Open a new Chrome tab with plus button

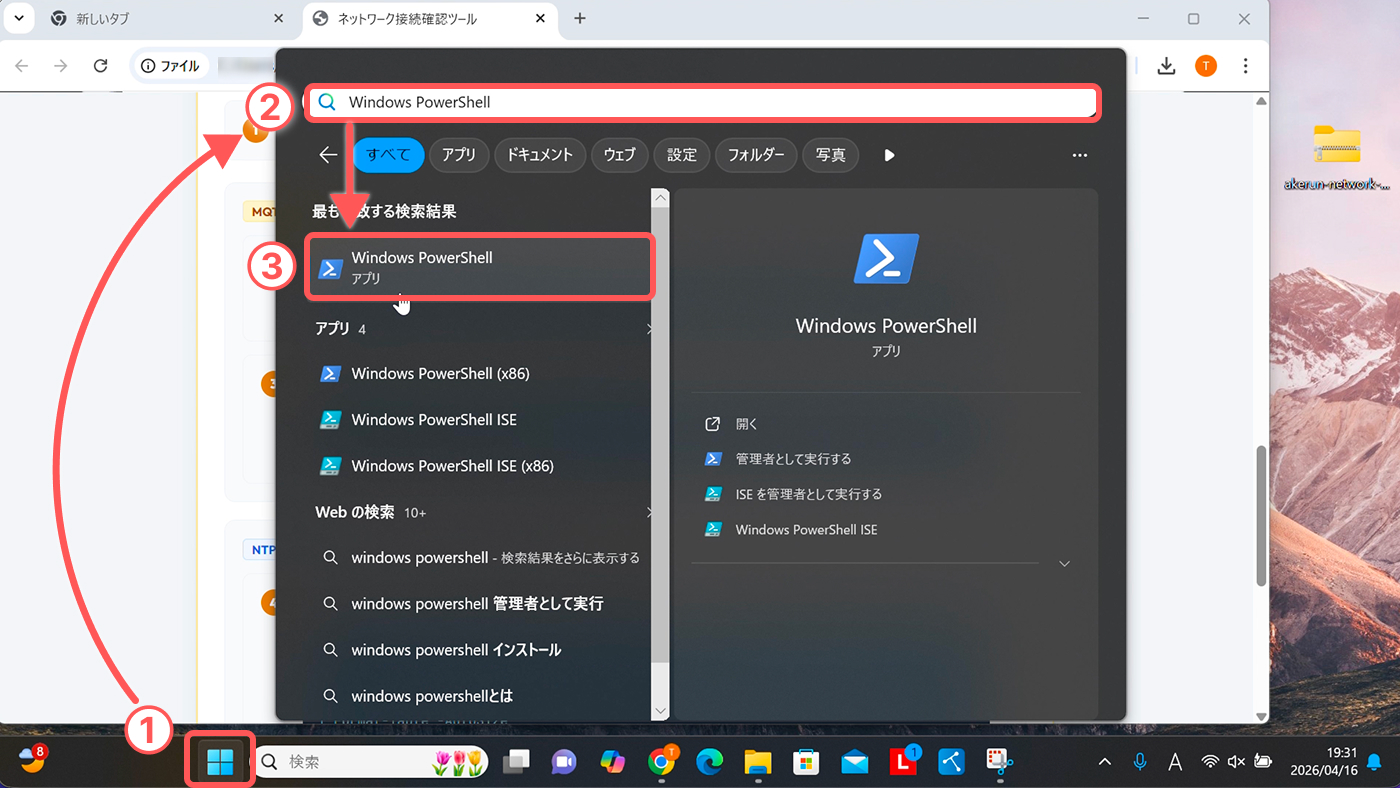tap(580, 19)
